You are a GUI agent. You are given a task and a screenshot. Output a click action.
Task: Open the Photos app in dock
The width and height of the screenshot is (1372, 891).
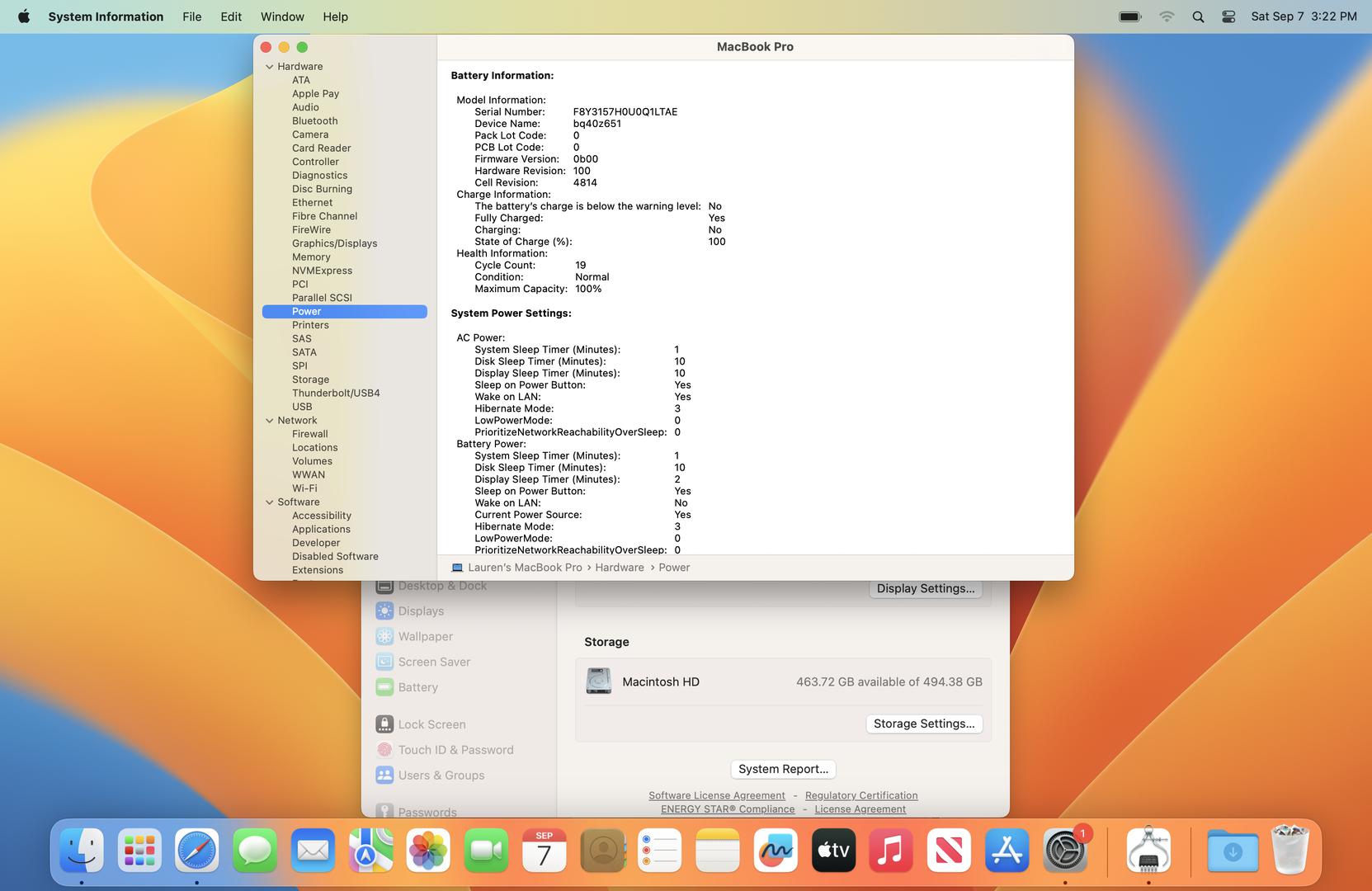(428, 851)
